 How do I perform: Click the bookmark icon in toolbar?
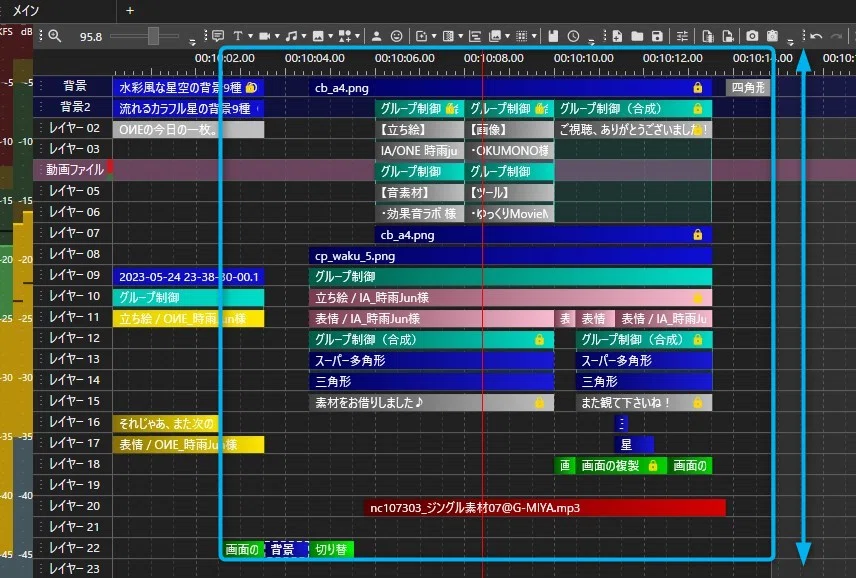553,36
